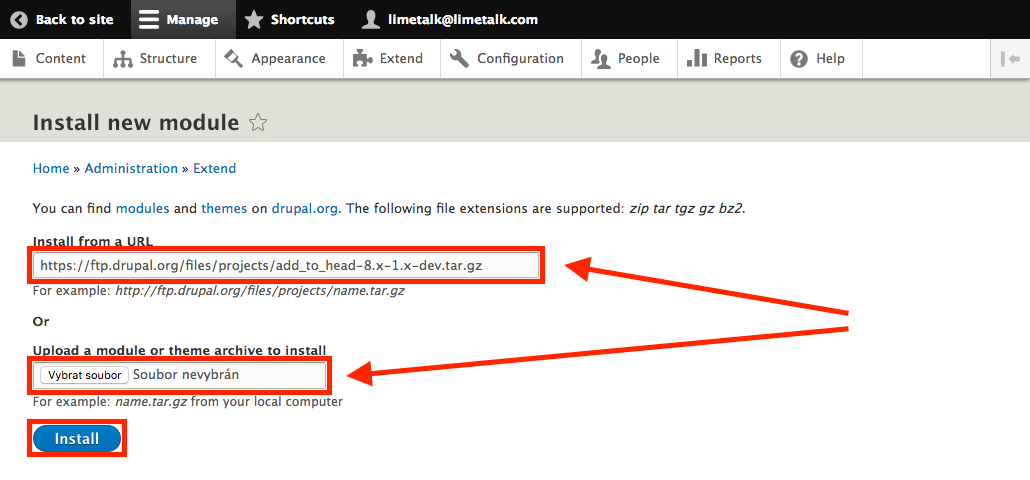Collapse toolbar with the orientation arrow
1030x480 pixels.
(1009, 58)
